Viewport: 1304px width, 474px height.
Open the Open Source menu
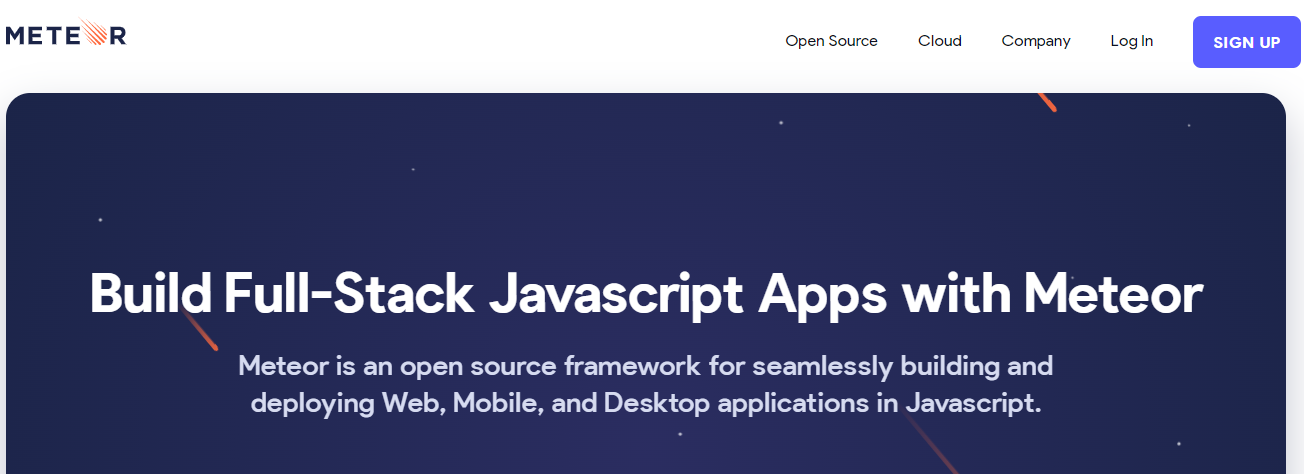(x=831, y=41)
